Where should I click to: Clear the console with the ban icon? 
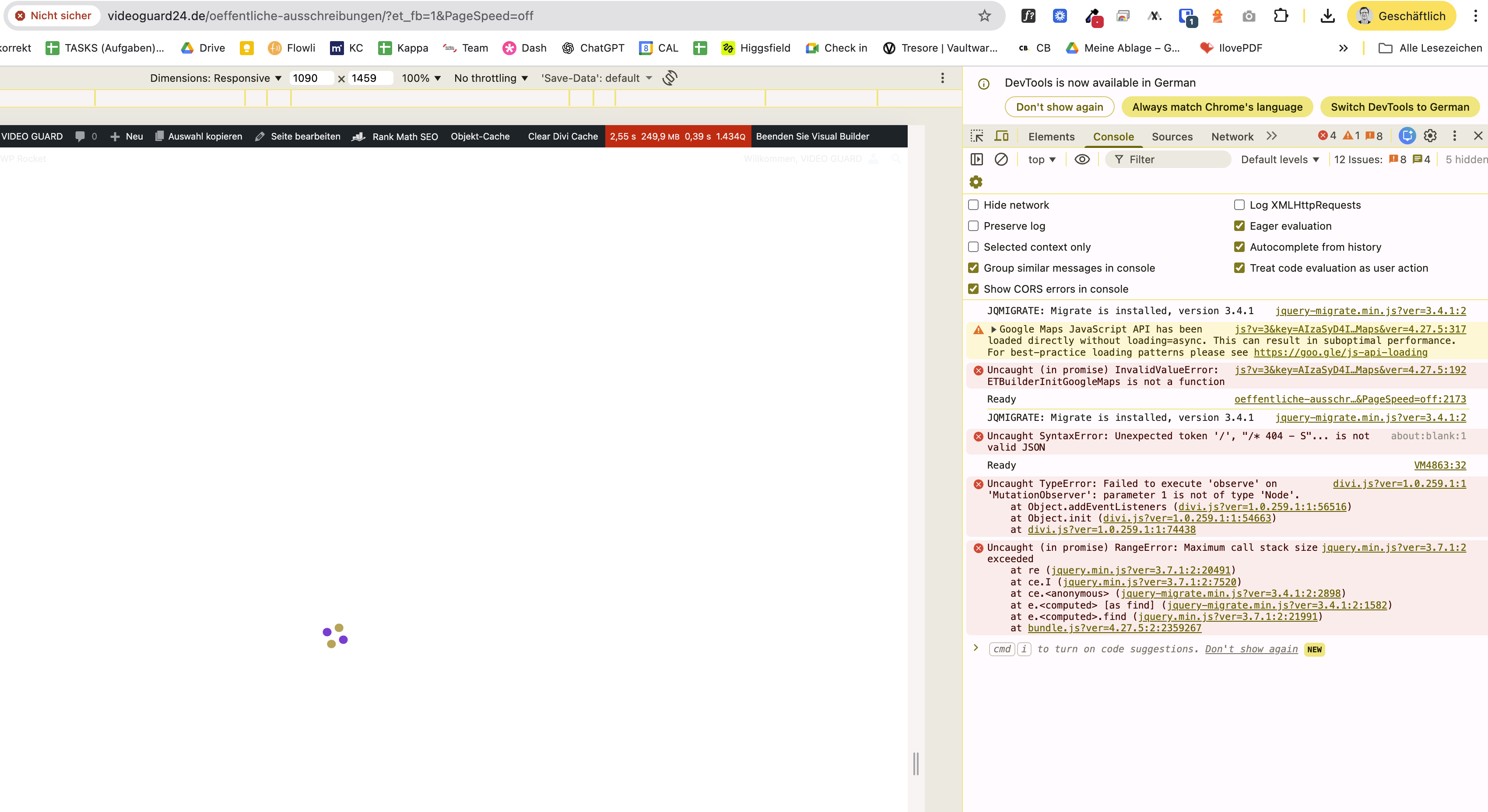[1001, 159]
